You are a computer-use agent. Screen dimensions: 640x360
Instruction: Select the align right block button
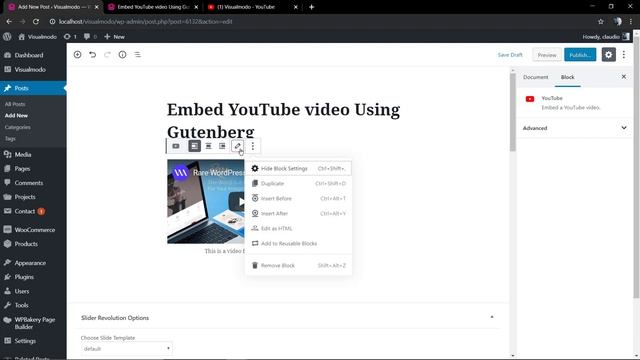coord(222,146)
